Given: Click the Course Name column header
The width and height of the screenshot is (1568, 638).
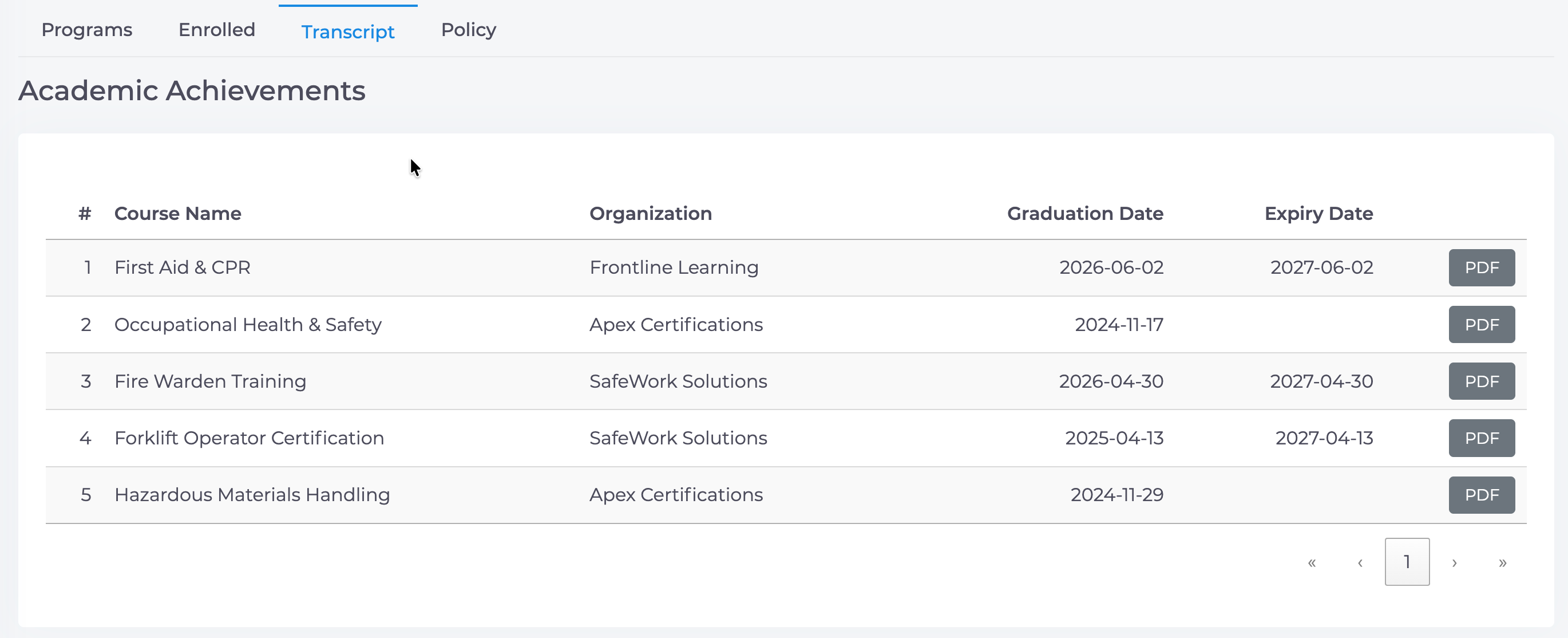Looking at the screenshot, I should click(x=178, y=213).
